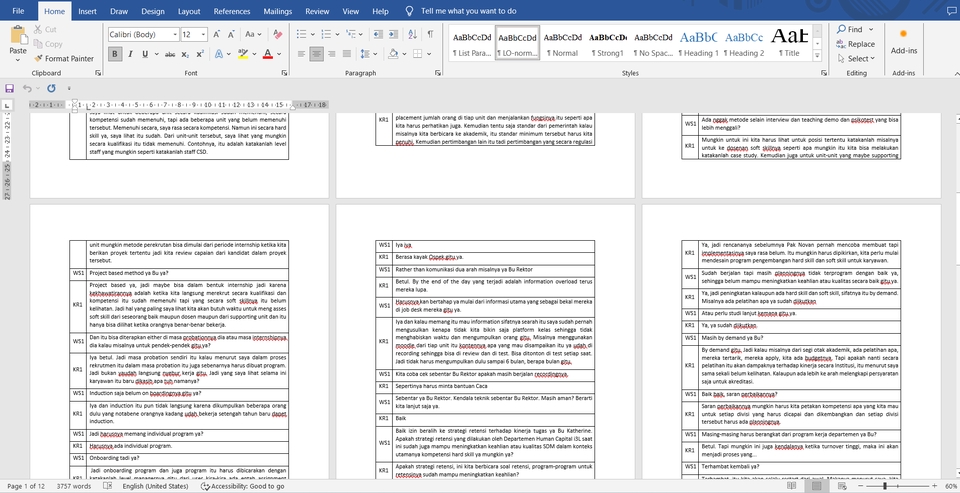Apply the No Spacing style
Screen dimensions: 960x493
(x=653, y=43)
